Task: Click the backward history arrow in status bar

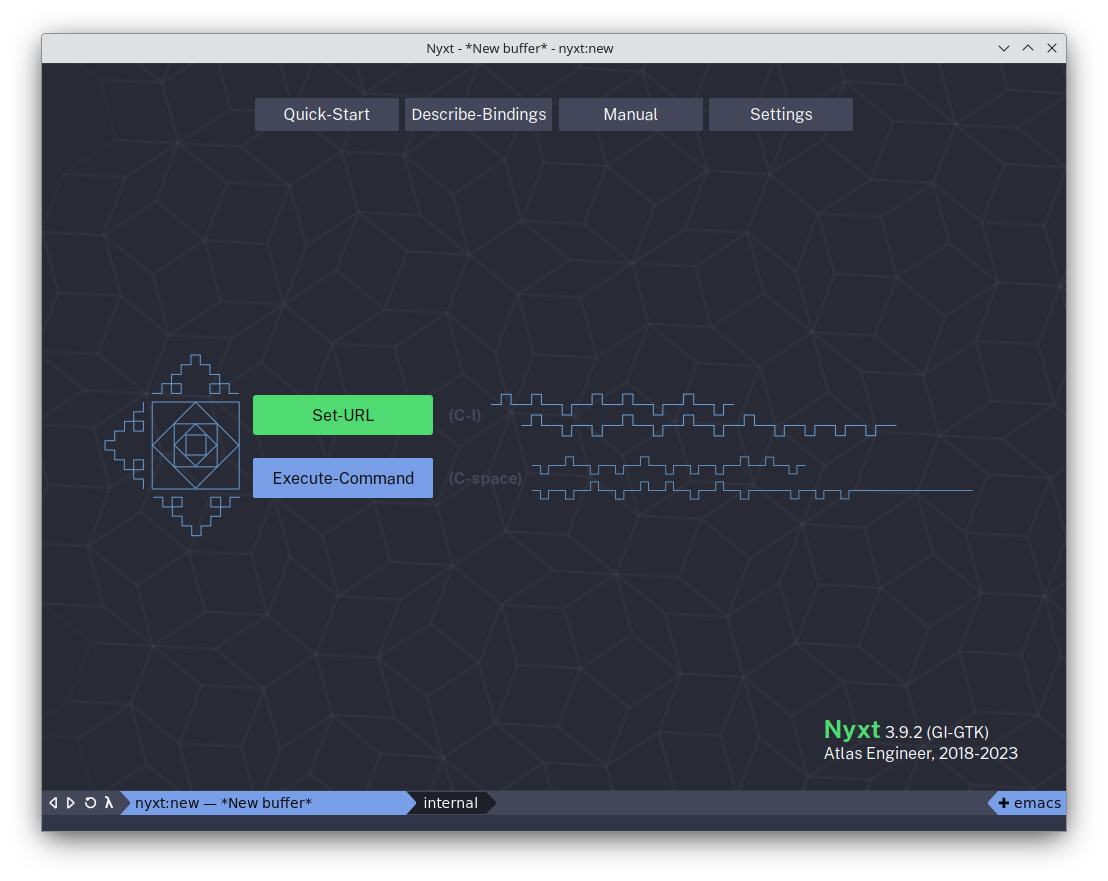Action: pos(53,803)
